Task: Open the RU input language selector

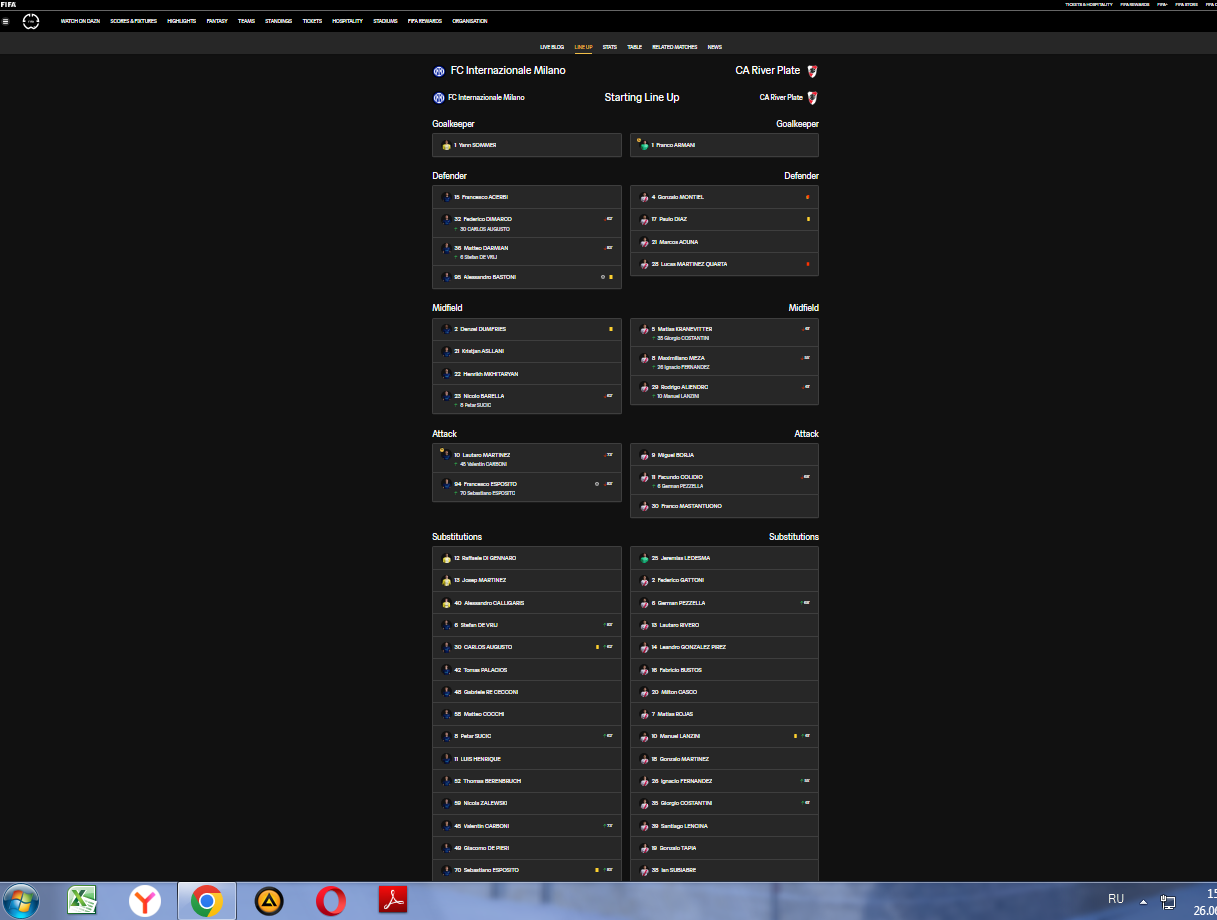Action: pos(1116,899)
